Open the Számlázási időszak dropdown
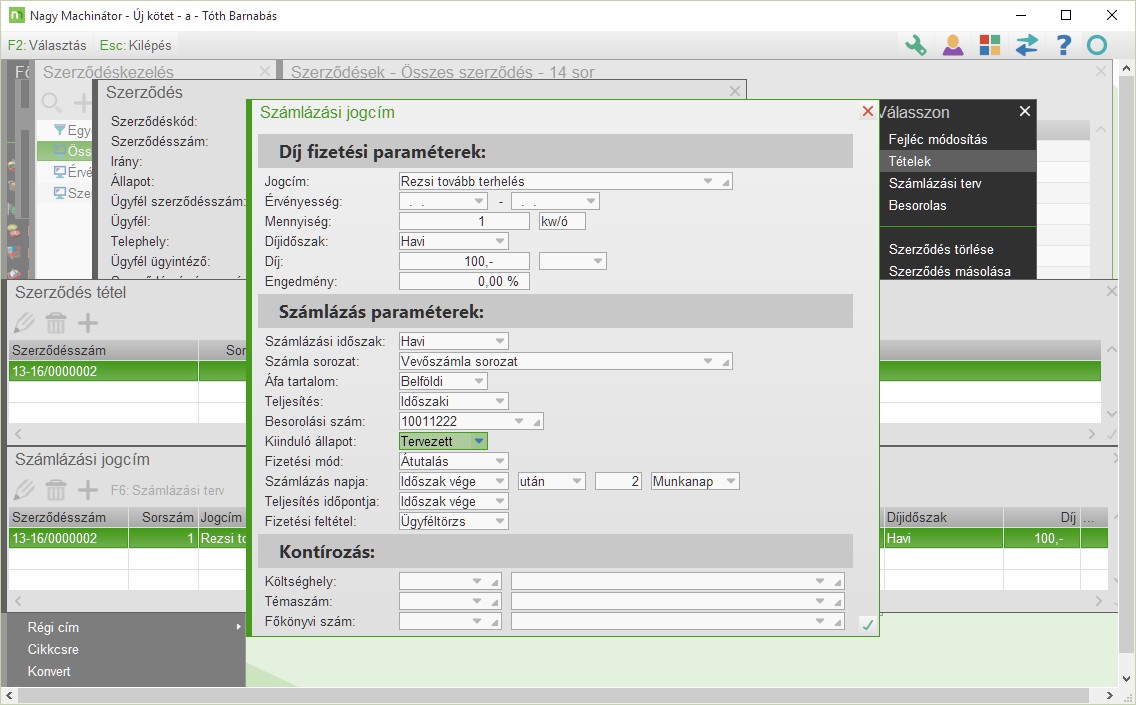This screenshot has height=705, width=1136. click(500, 341)
